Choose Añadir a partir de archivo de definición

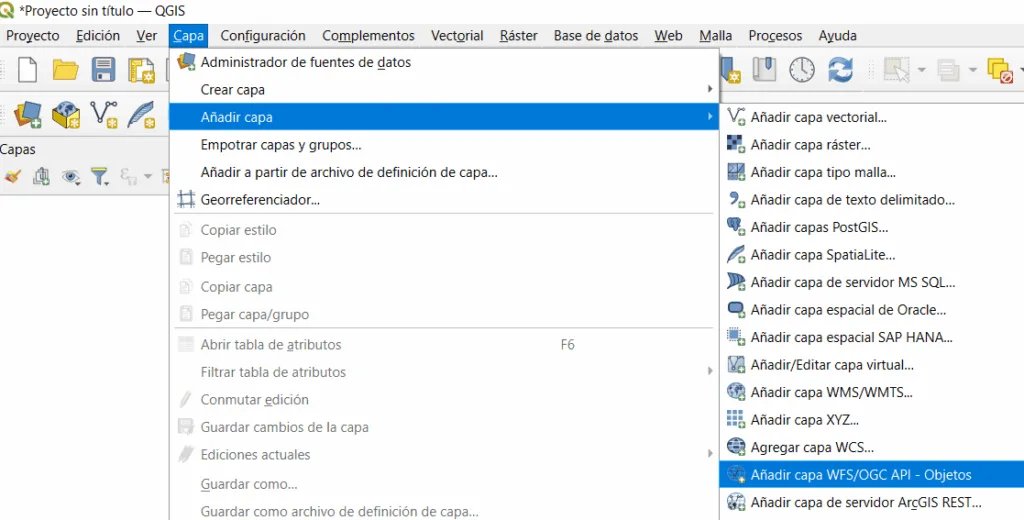[x=444, y=172]
